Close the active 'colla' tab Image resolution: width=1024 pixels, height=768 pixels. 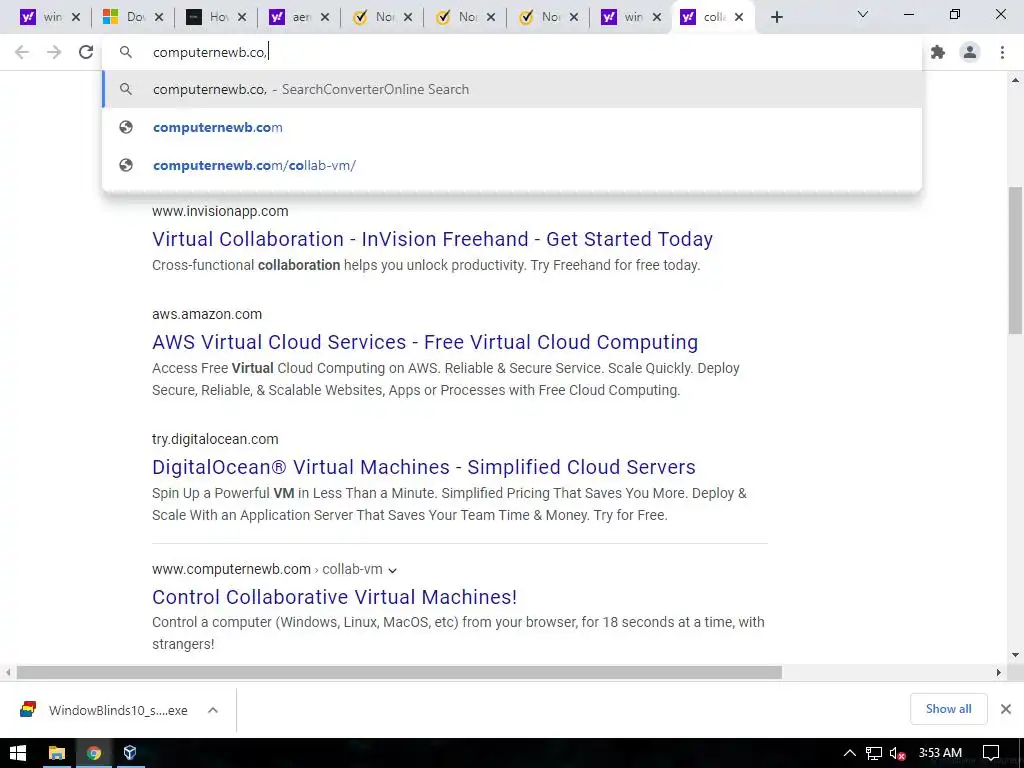click(x=739, y=18)
